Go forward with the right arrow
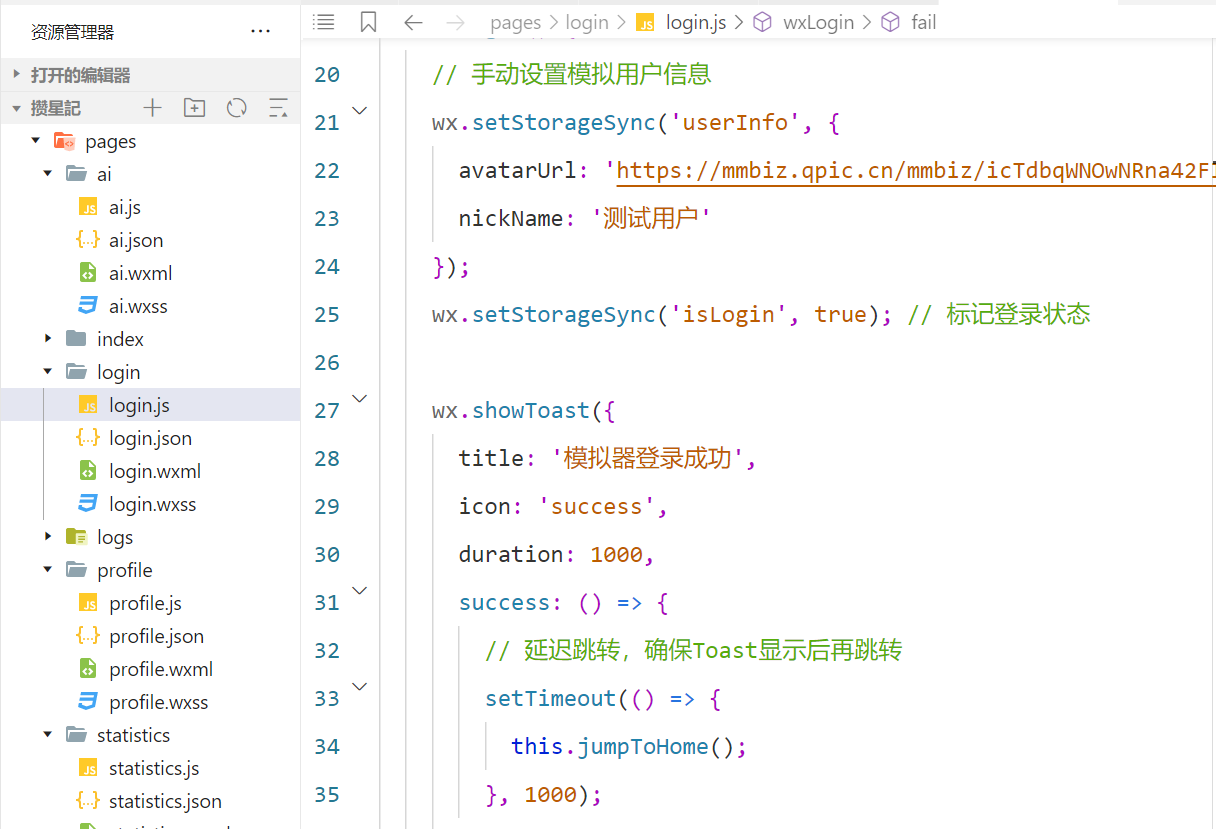Screen dimensions: 1216x829 [455, 22]
